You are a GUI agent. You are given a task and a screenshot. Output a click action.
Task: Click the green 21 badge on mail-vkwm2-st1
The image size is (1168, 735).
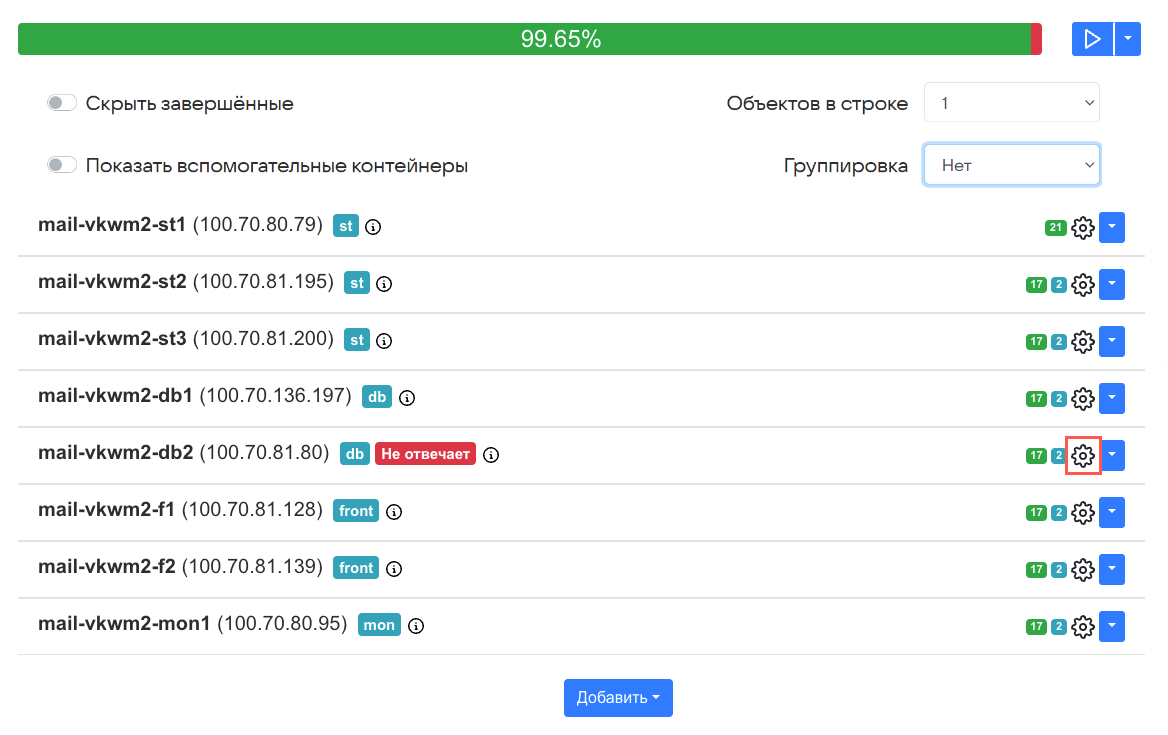tap(1055, 228)
